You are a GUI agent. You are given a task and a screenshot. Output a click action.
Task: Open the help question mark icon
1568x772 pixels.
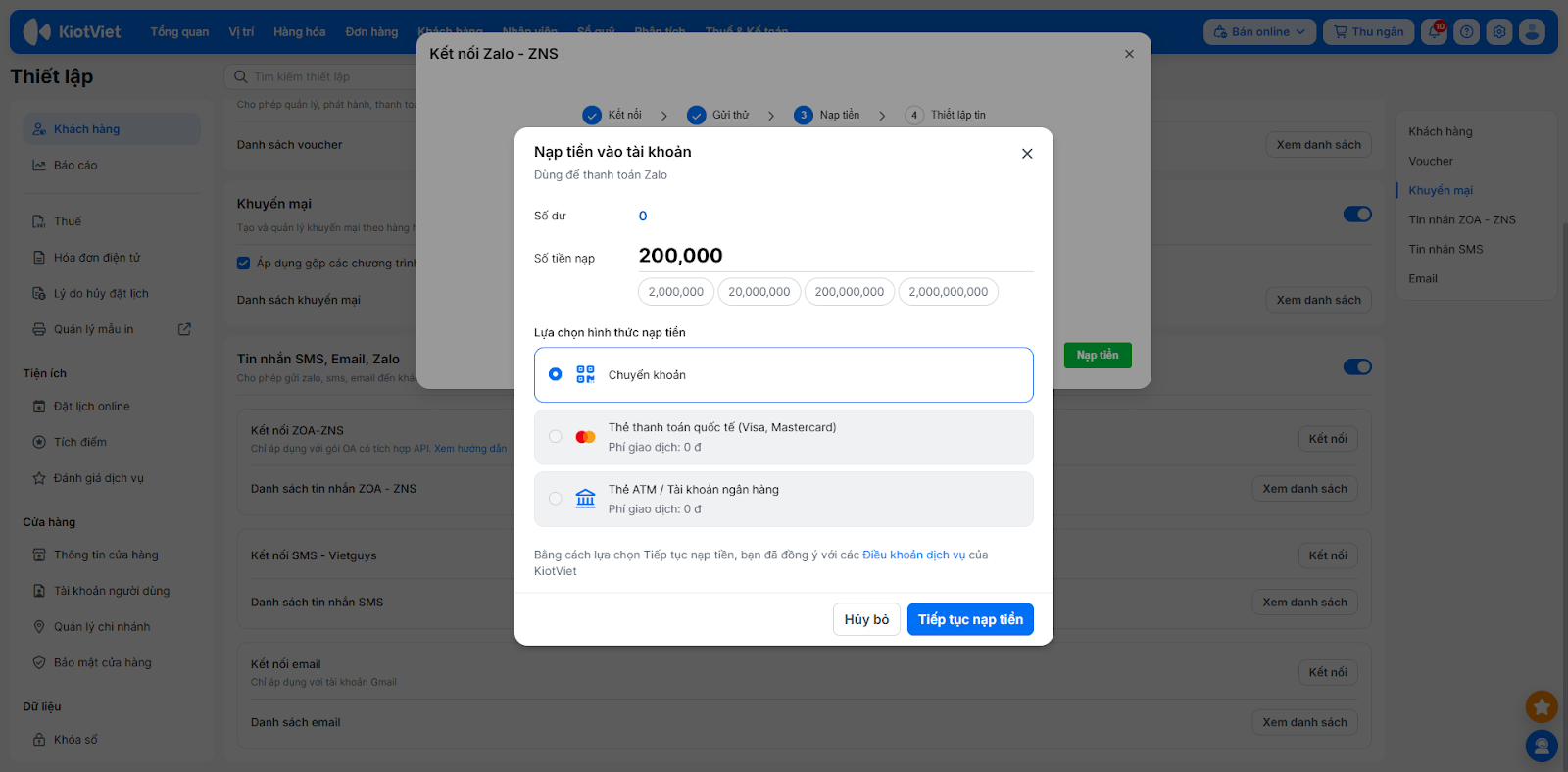[1466, 32]
